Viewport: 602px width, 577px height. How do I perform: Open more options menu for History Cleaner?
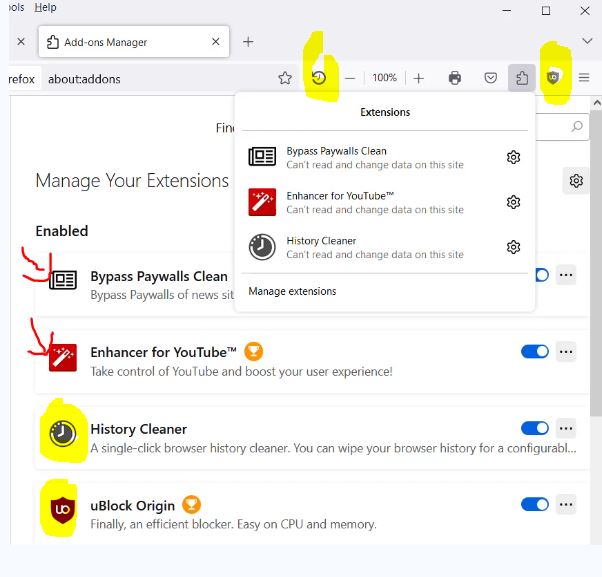[566, 428]
